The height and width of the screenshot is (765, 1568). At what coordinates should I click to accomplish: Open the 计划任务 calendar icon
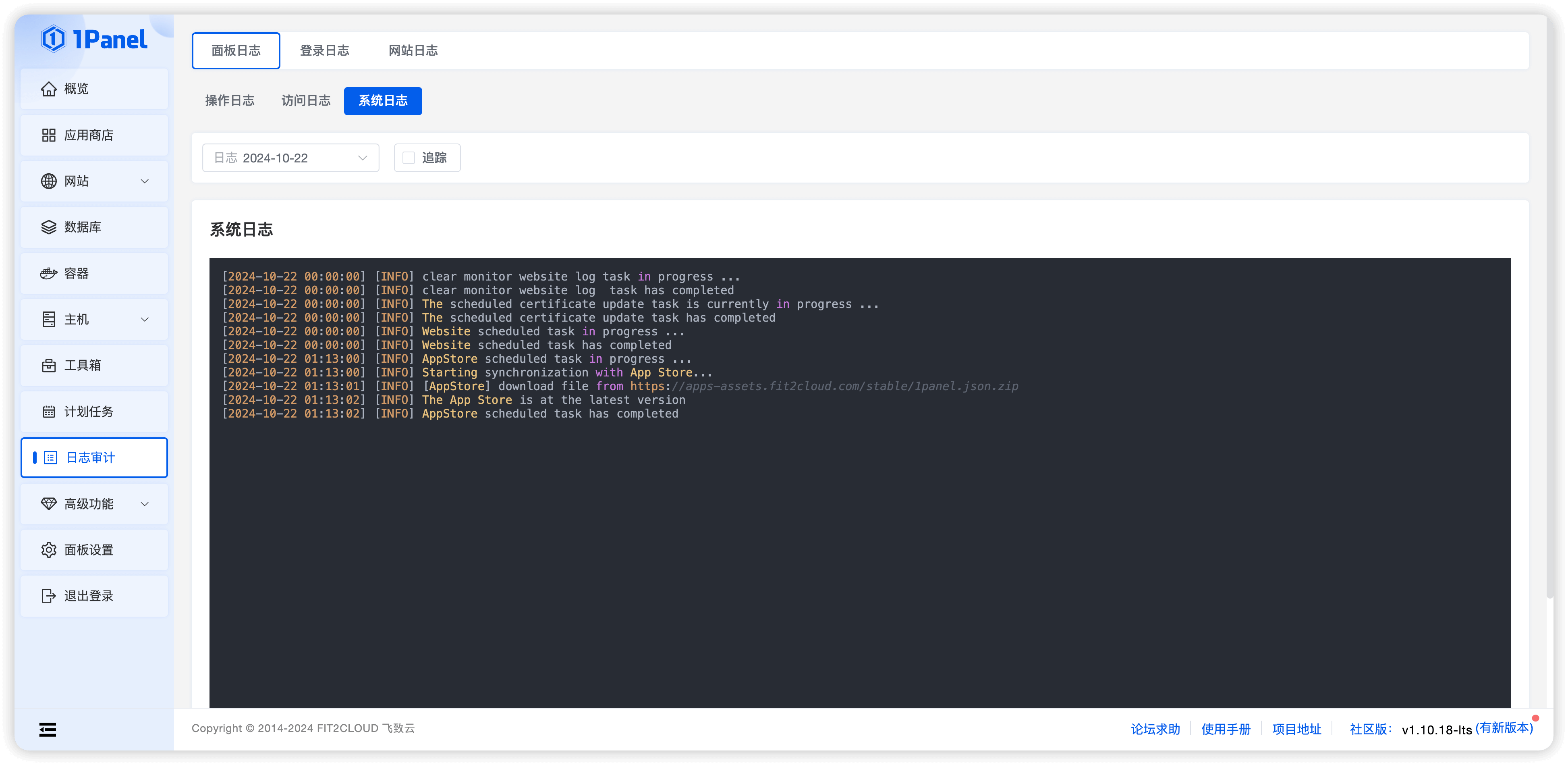49,412
